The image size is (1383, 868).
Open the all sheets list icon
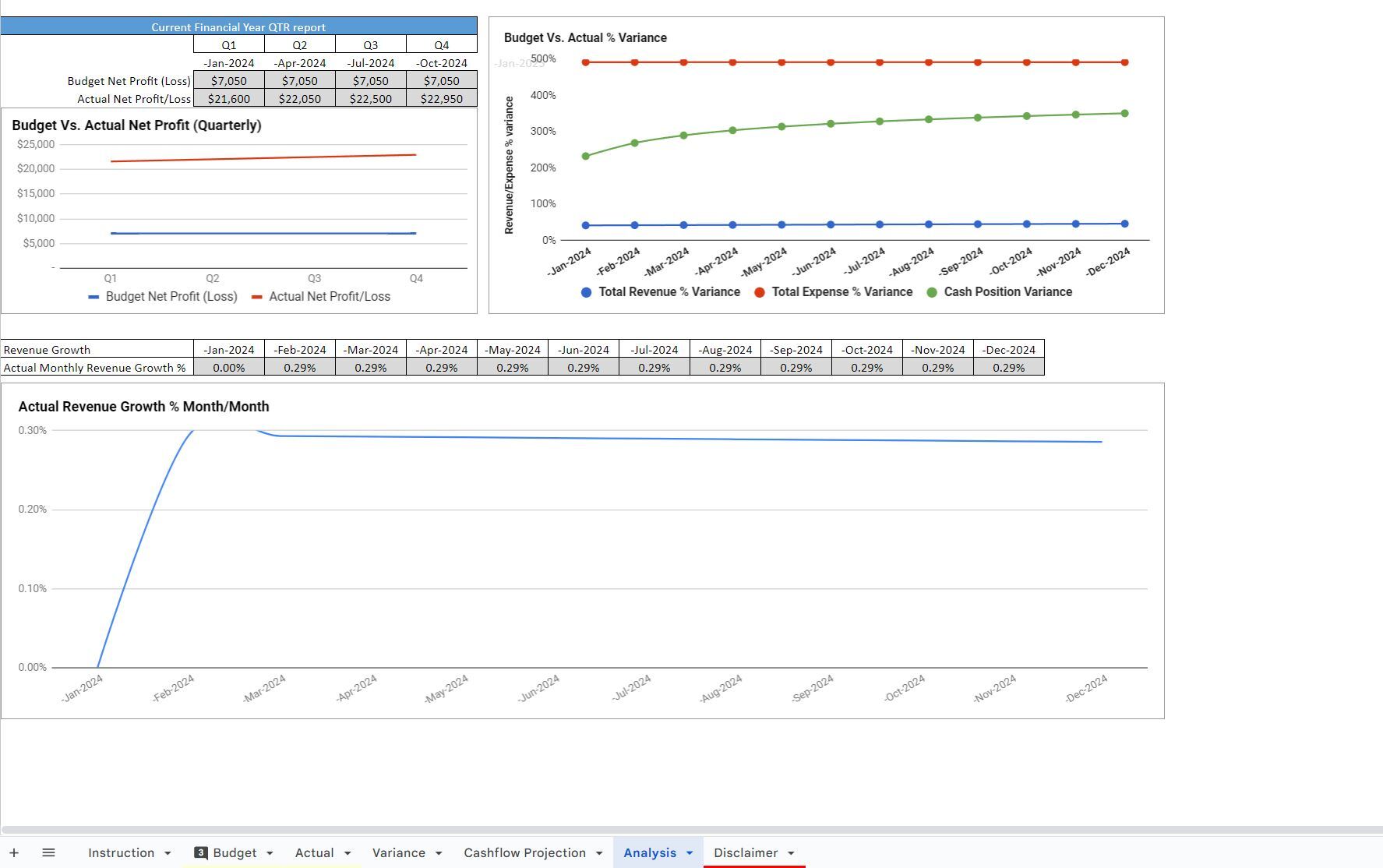48,853
